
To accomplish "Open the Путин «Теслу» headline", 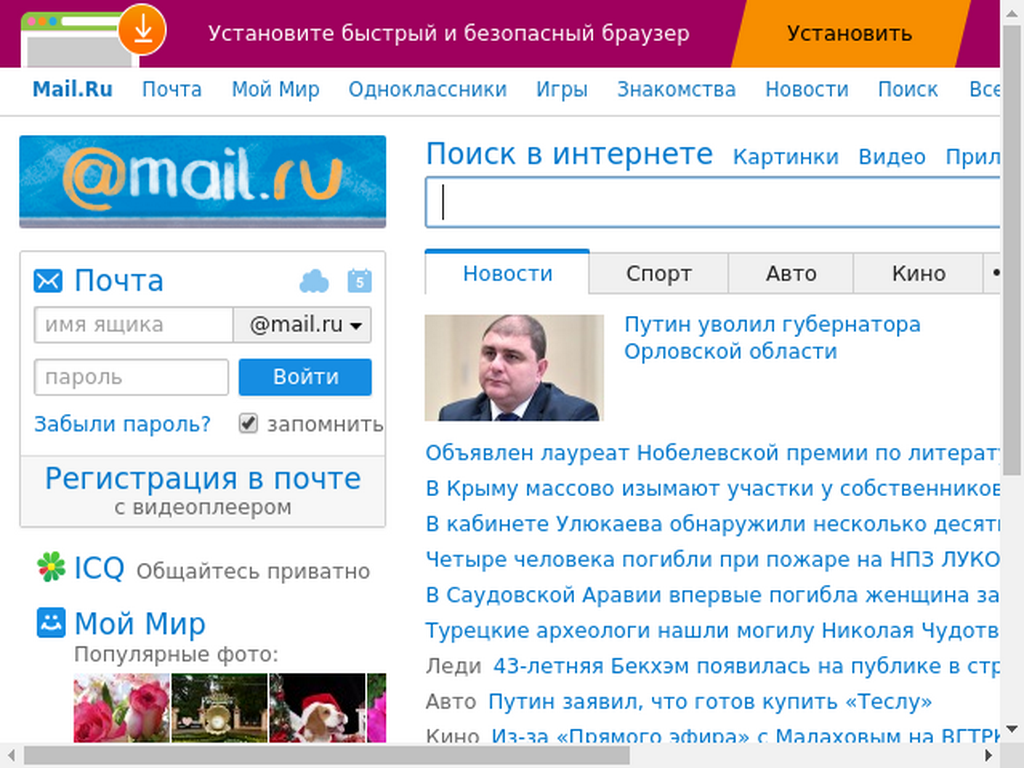I will [x=710, y=701].
